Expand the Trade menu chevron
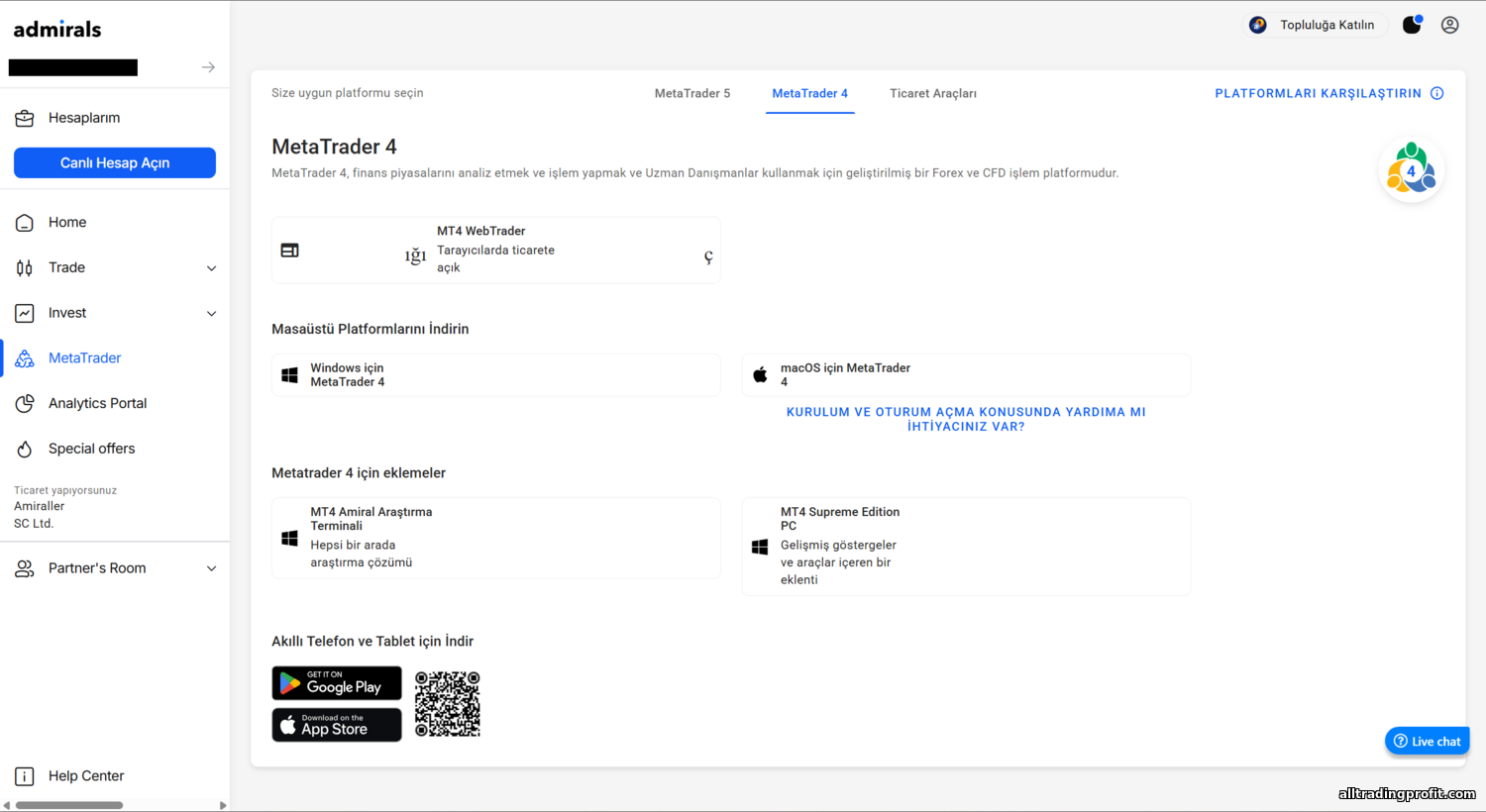Image resolution: width=1486 pixels, height=812 pixels. pos(211,268)
